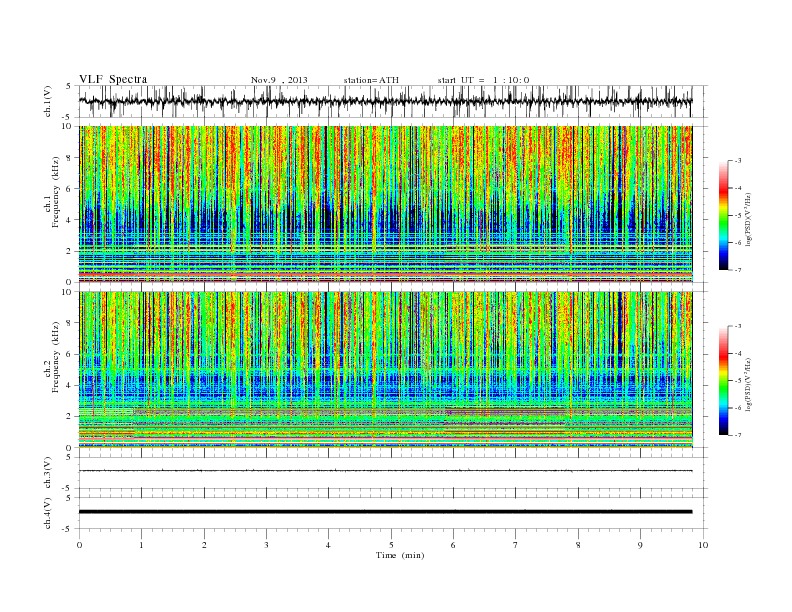Click the "-5" tick on upper colorbar

738,216
